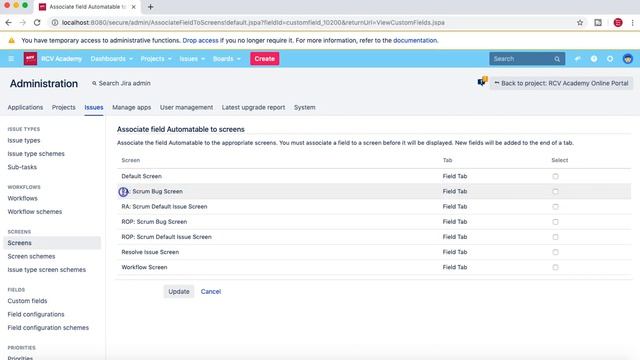Expand the Boards dropdown

point(227,59)
